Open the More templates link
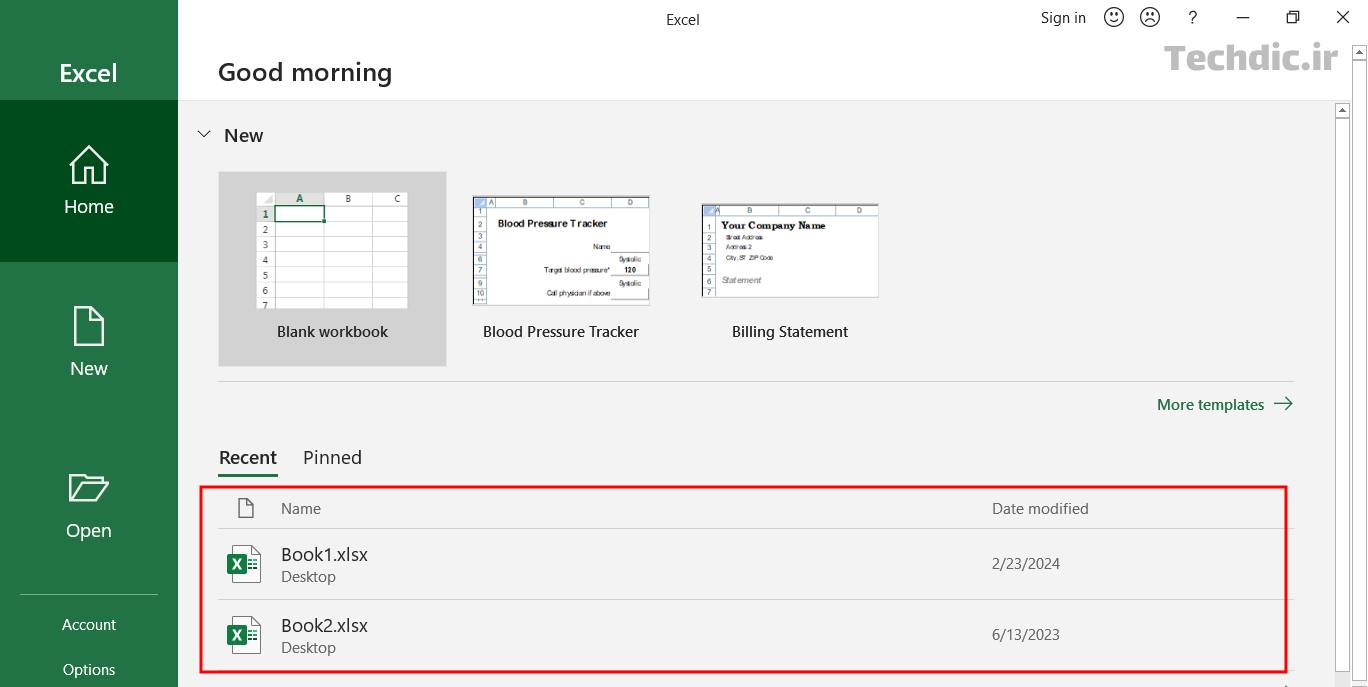Viewport: 1368px width, 687px height. click(1225, 404)
